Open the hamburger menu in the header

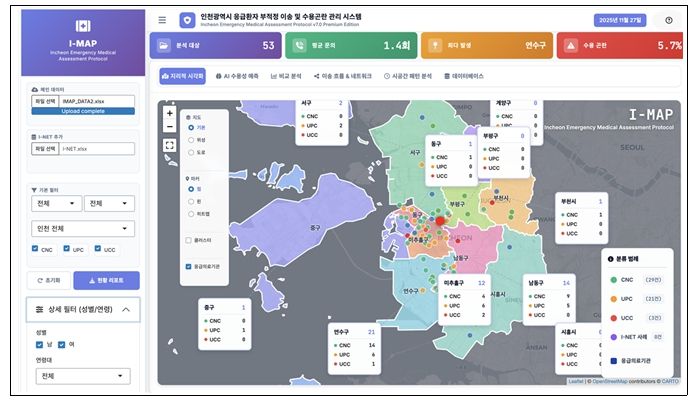(x=162, y=20)
